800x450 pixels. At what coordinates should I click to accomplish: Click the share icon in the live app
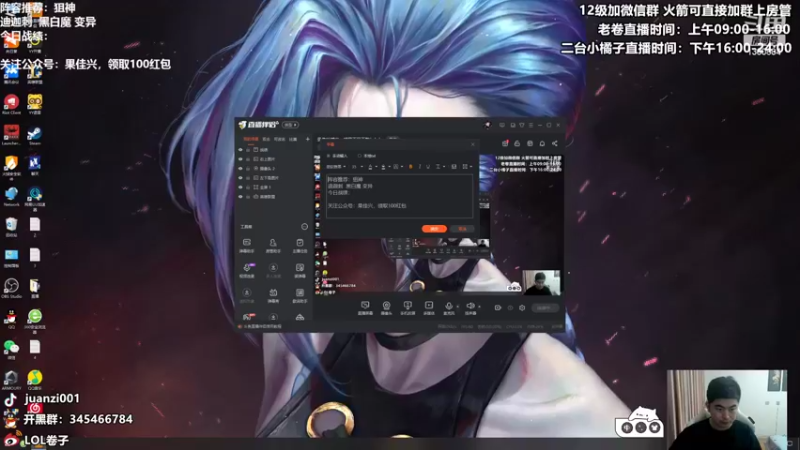pyautogui.click(x=555, y=144)
